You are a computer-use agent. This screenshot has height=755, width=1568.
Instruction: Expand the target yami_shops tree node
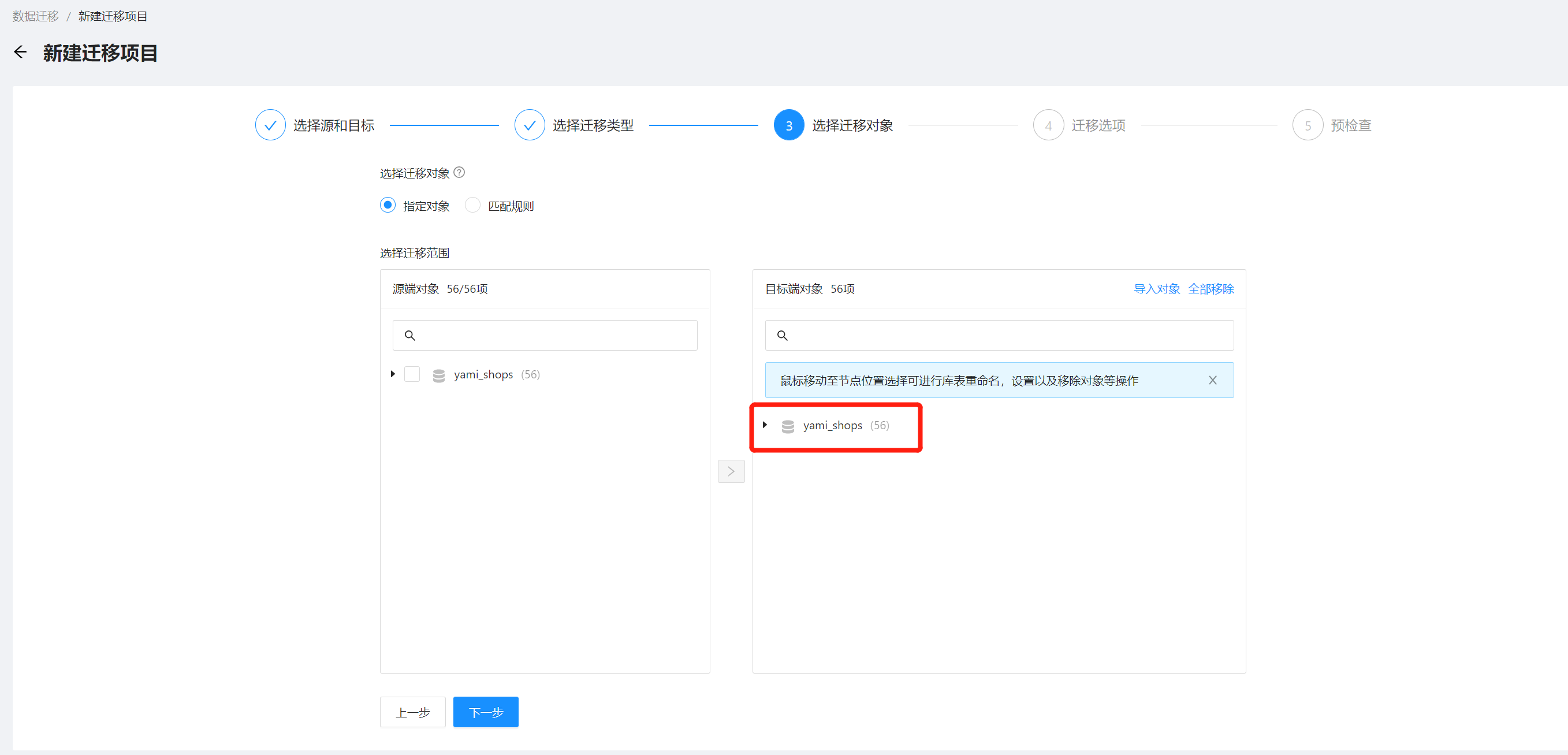(x=765, y=425)
